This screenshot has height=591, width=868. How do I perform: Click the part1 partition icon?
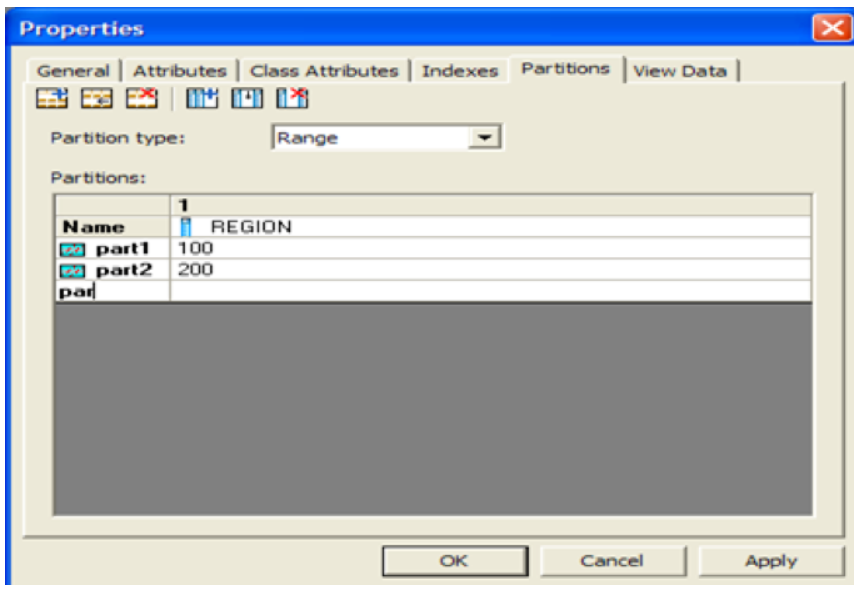tap(73, 250)
